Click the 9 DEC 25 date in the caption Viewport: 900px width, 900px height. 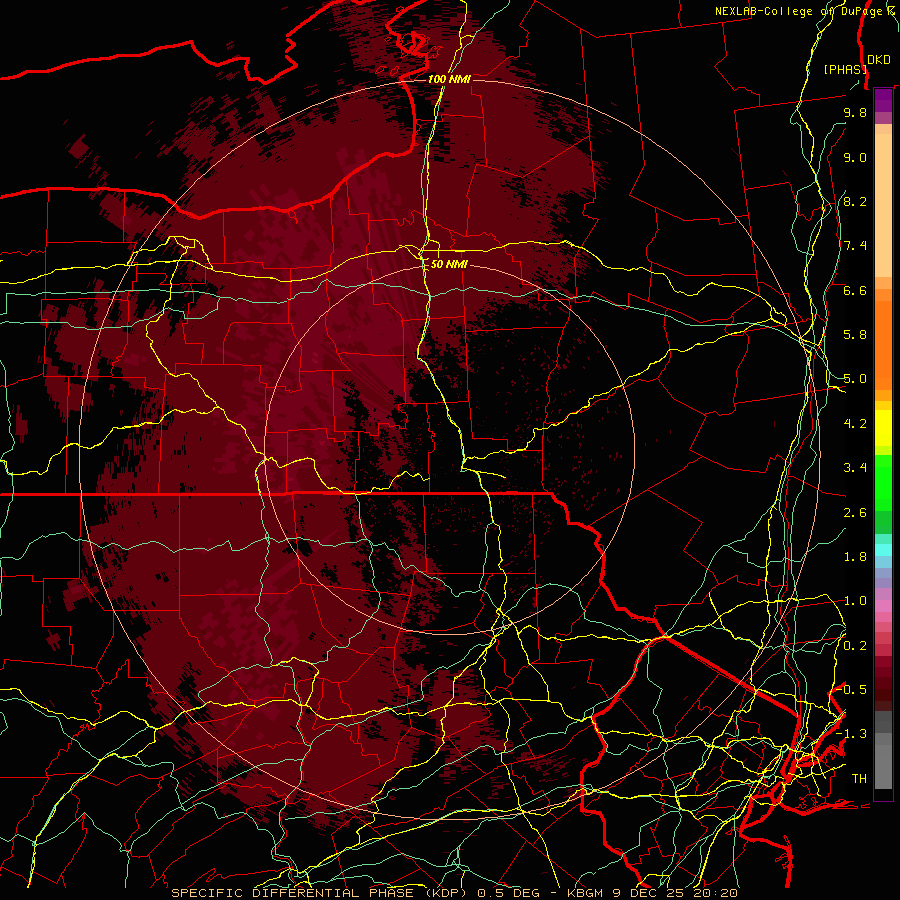[649, 893]
